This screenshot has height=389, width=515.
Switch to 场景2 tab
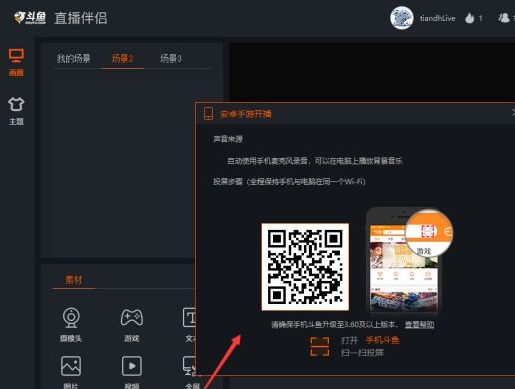point(122,59)
